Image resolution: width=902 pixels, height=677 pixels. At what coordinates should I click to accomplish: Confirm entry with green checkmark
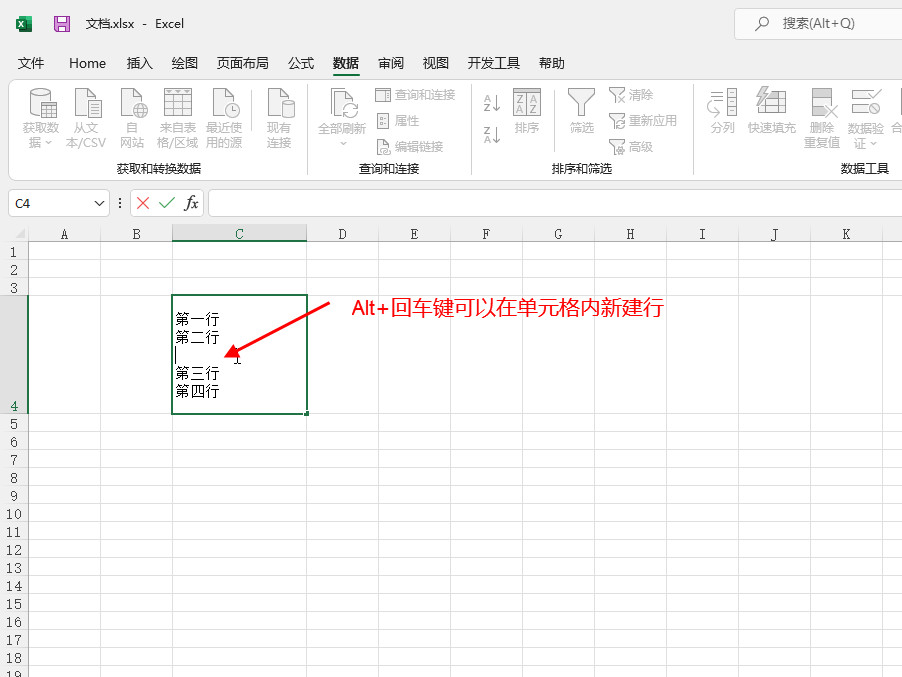[x=167, y=203]
